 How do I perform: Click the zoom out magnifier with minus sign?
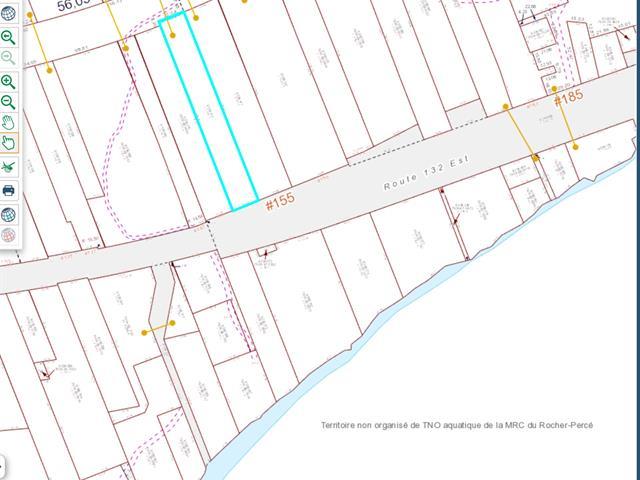9,103
